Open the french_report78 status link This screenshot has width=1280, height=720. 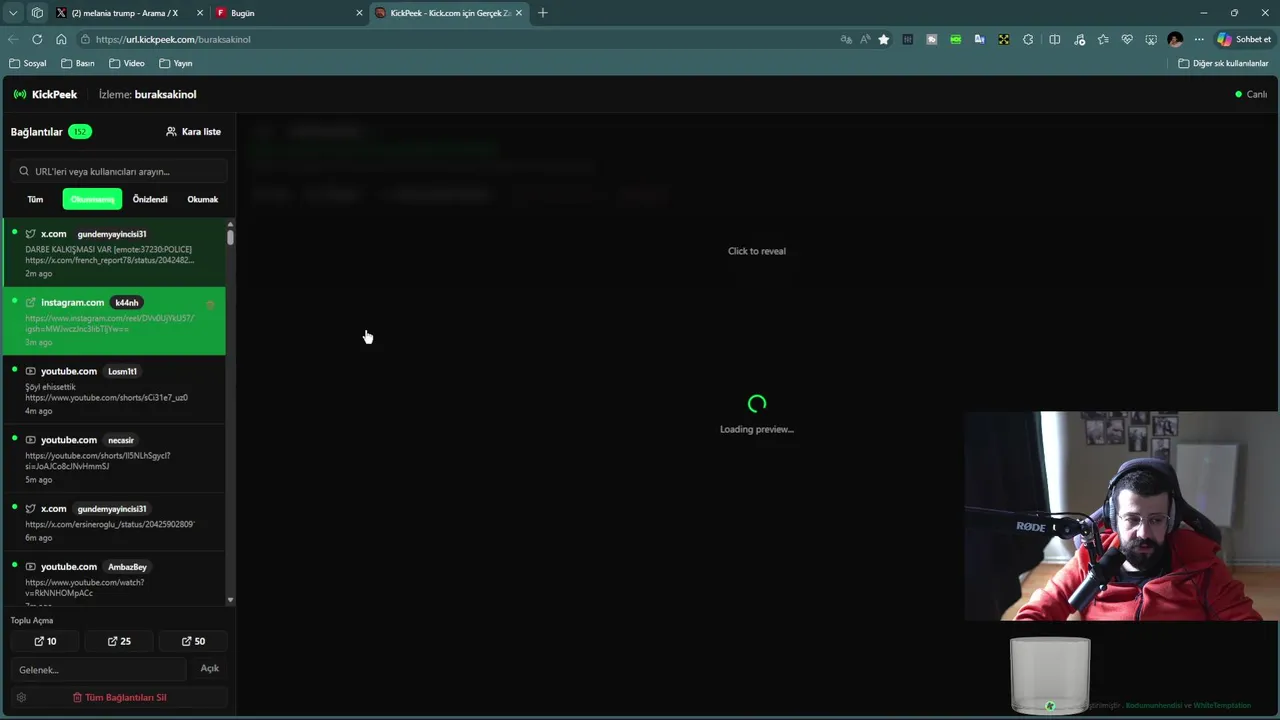pos(110,260)
